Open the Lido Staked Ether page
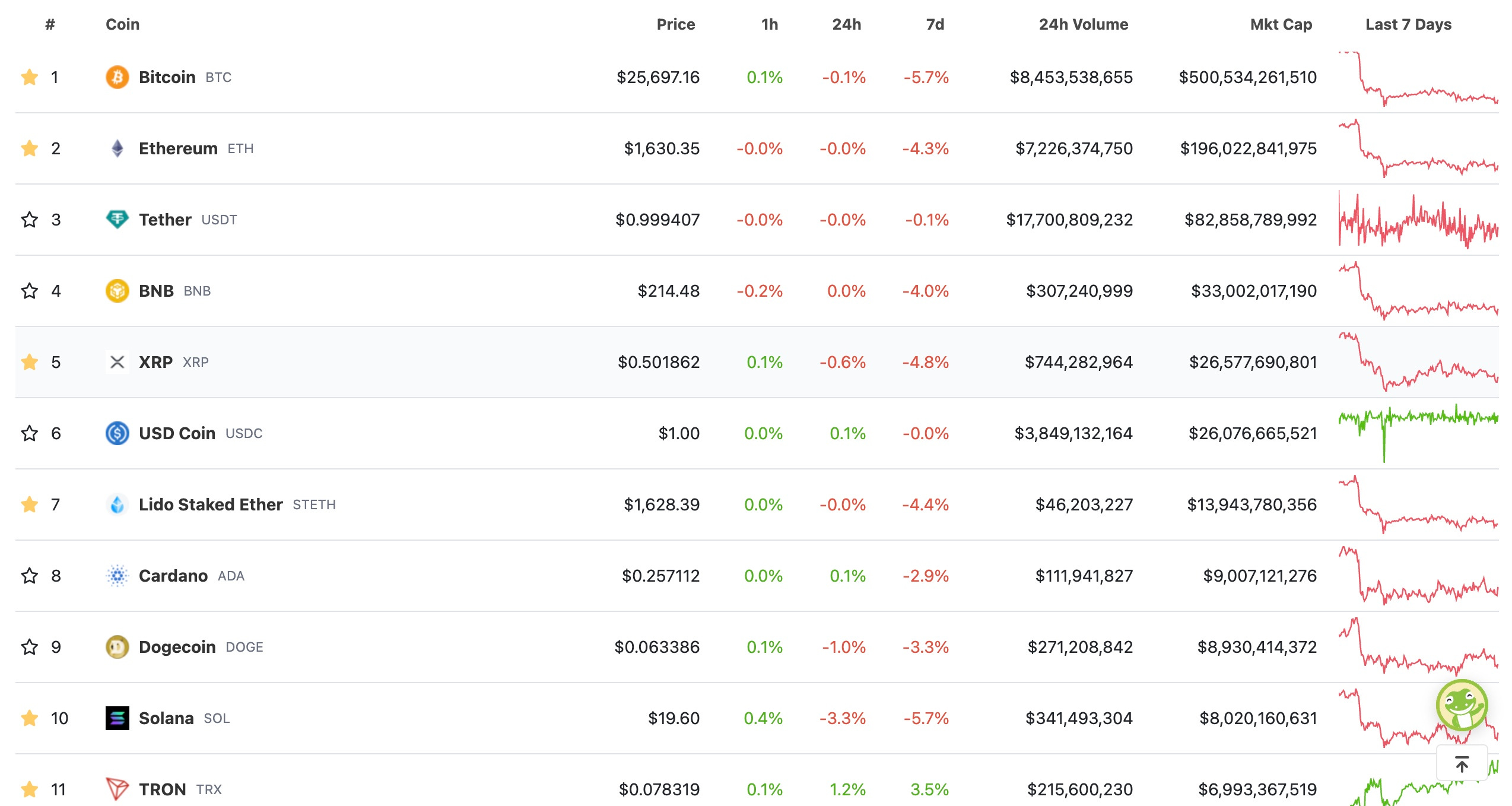The height and width of the screenshot is (806, 1512). click(x=211, y=504)
